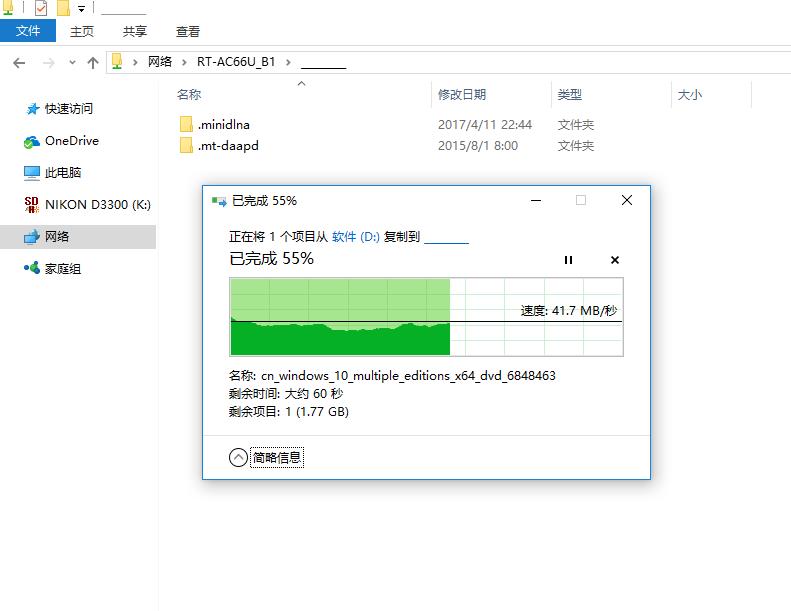The image size is (791, 611).
Task: Select the .mt-daapd folder icon
Action: (x=186, y=145)
